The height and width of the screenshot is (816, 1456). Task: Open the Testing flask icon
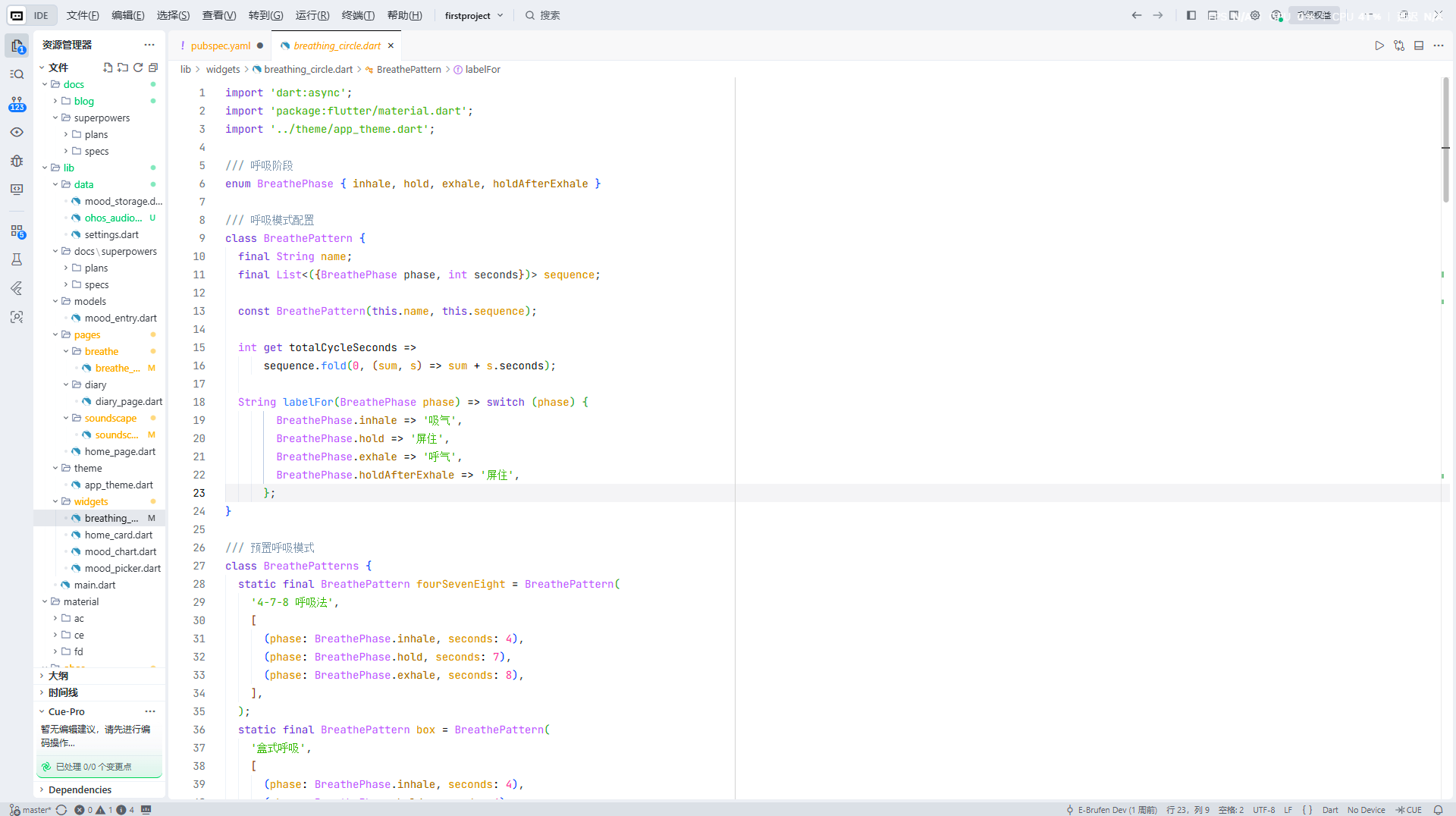(x=17, y=259)
